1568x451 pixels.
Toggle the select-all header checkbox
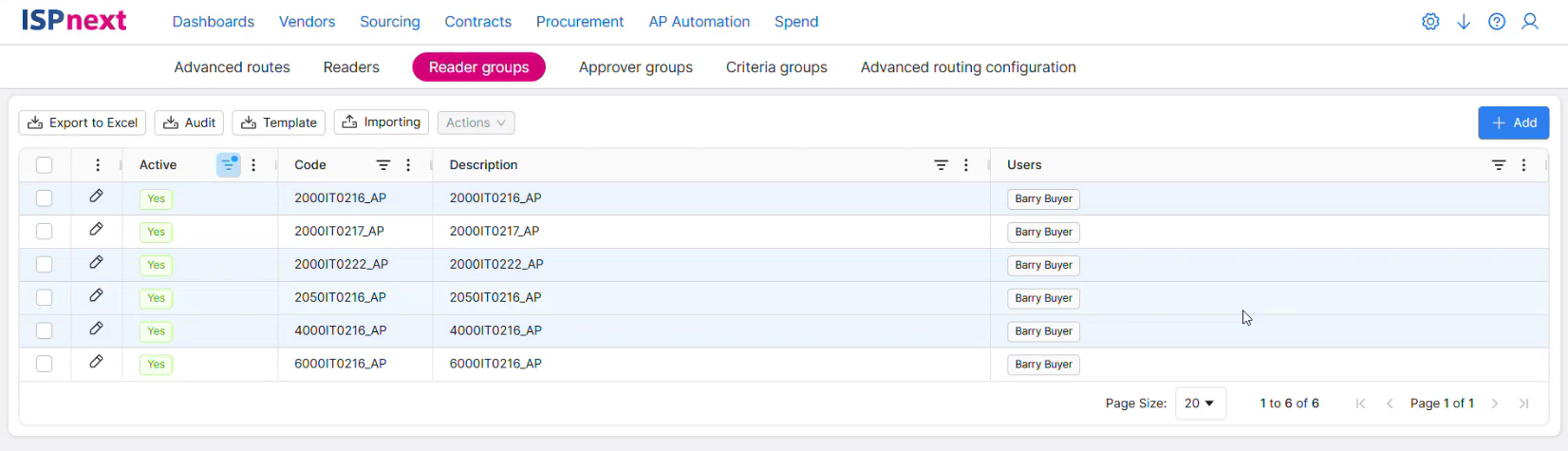tap(45, 165)
